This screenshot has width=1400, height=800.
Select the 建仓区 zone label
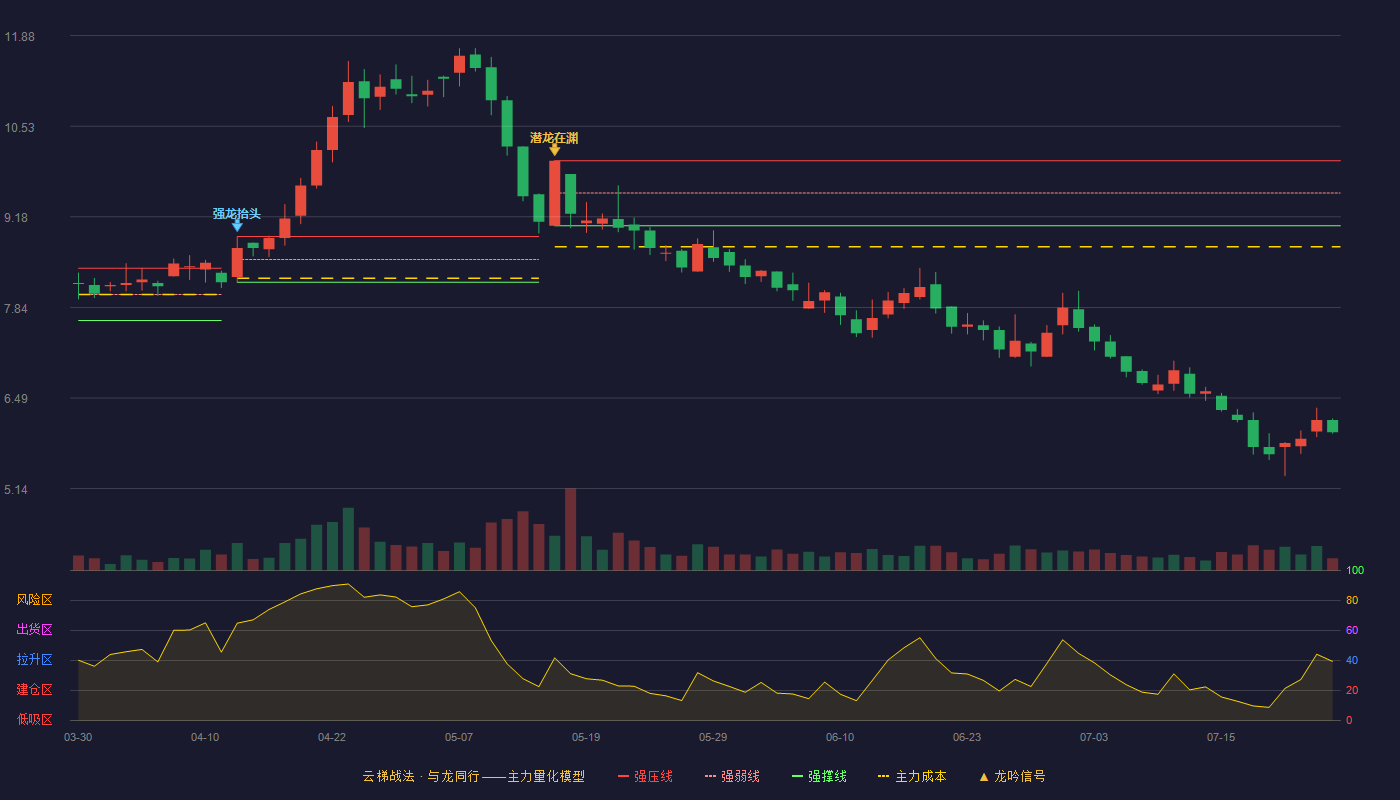click(34, 690)
